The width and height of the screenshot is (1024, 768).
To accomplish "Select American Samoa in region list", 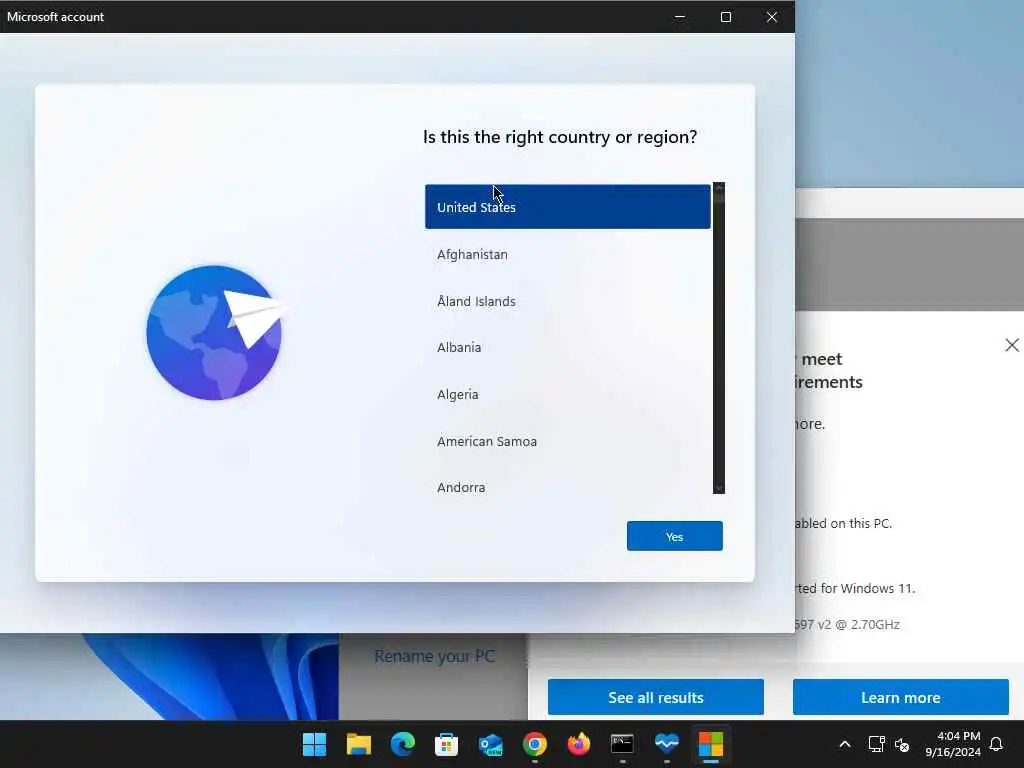I will click(568, 441).
